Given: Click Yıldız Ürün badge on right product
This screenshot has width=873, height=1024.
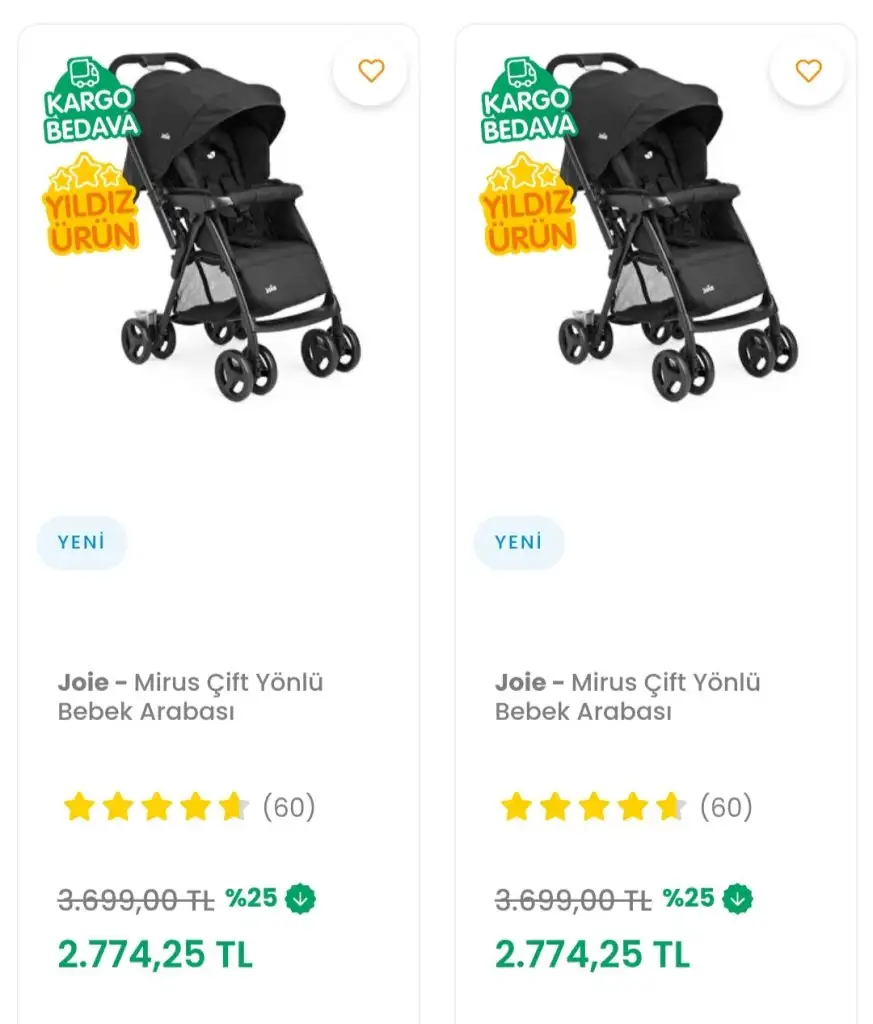Looking at the screenshot, I should 528,208.
